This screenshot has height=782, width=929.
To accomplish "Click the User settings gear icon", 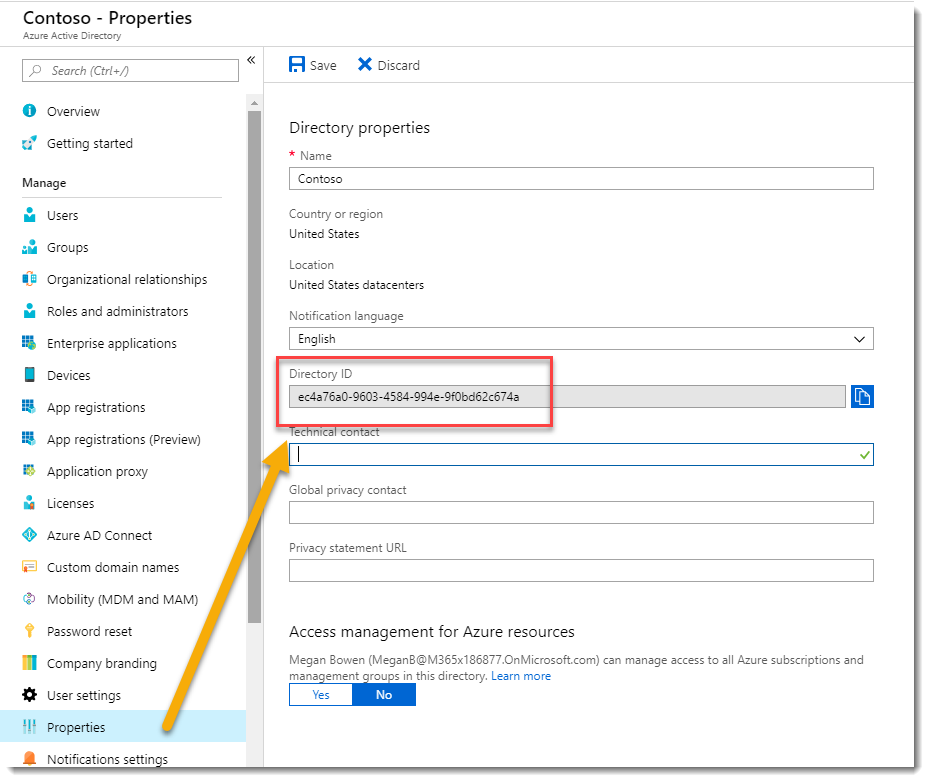I will (29, 695).
